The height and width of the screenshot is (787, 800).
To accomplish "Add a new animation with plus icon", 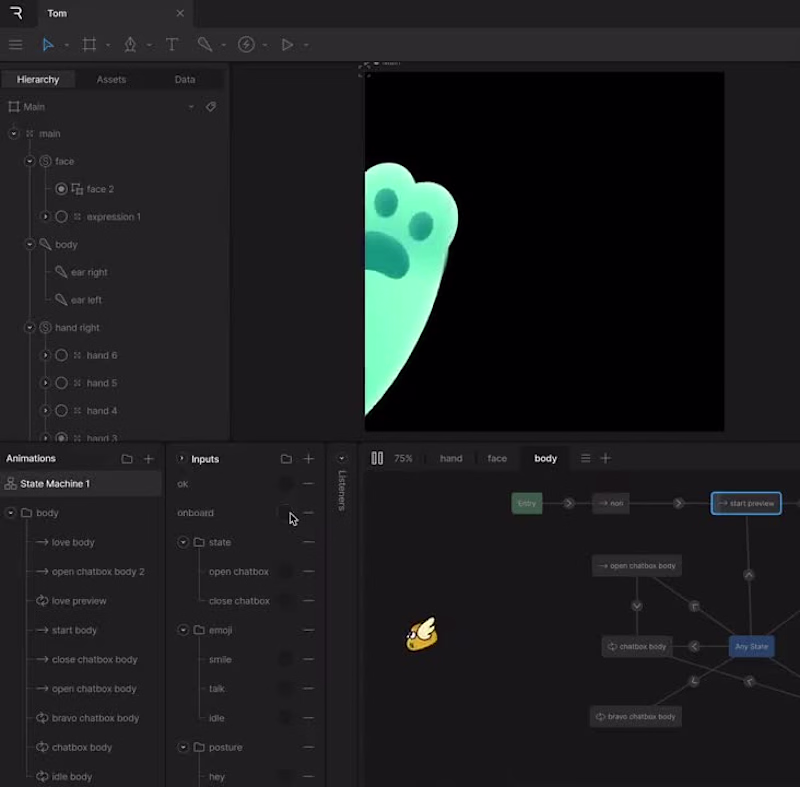I will click(148, 459).
